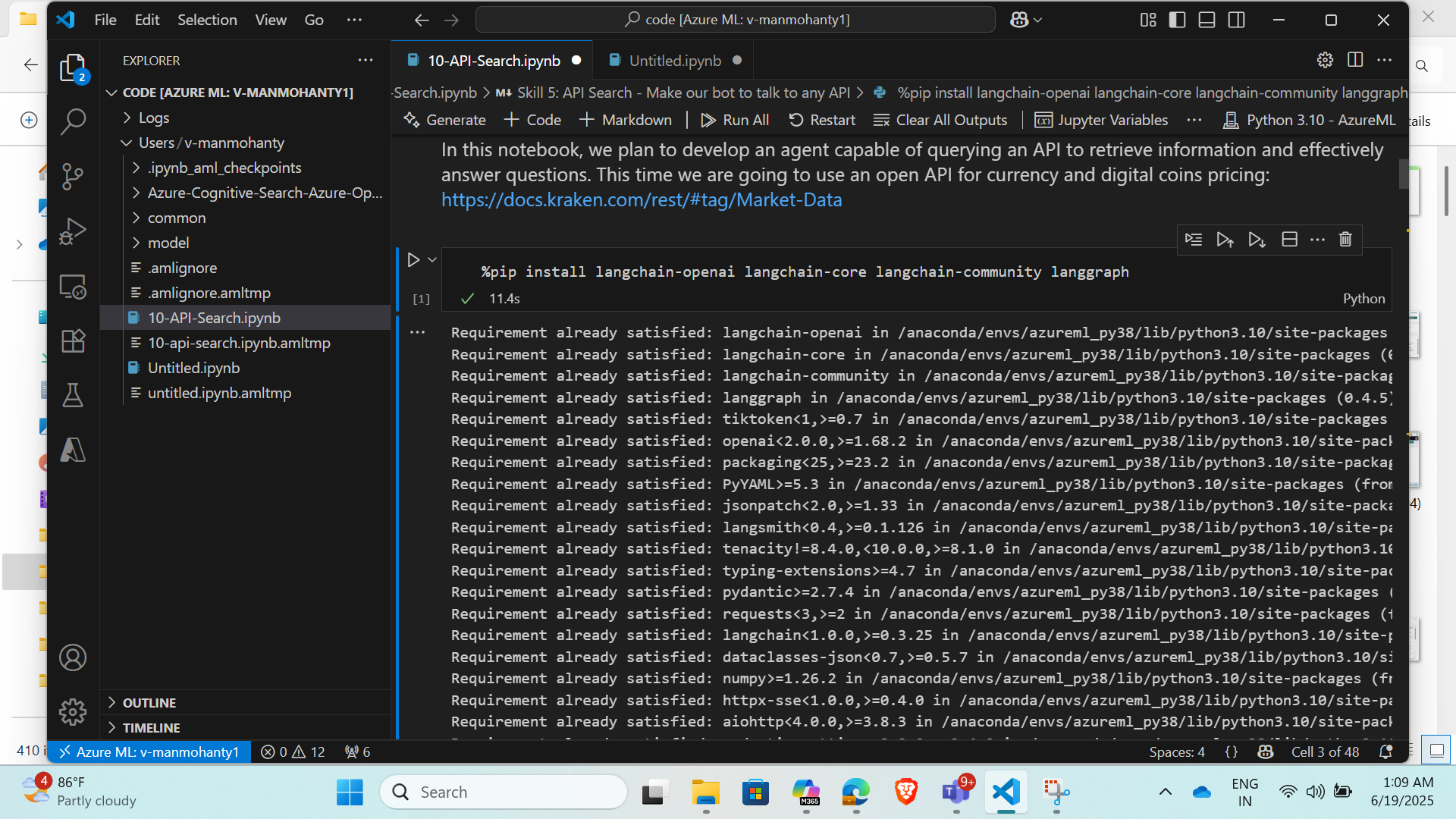Open the Testing flask icon

click(x=73, y=394)
